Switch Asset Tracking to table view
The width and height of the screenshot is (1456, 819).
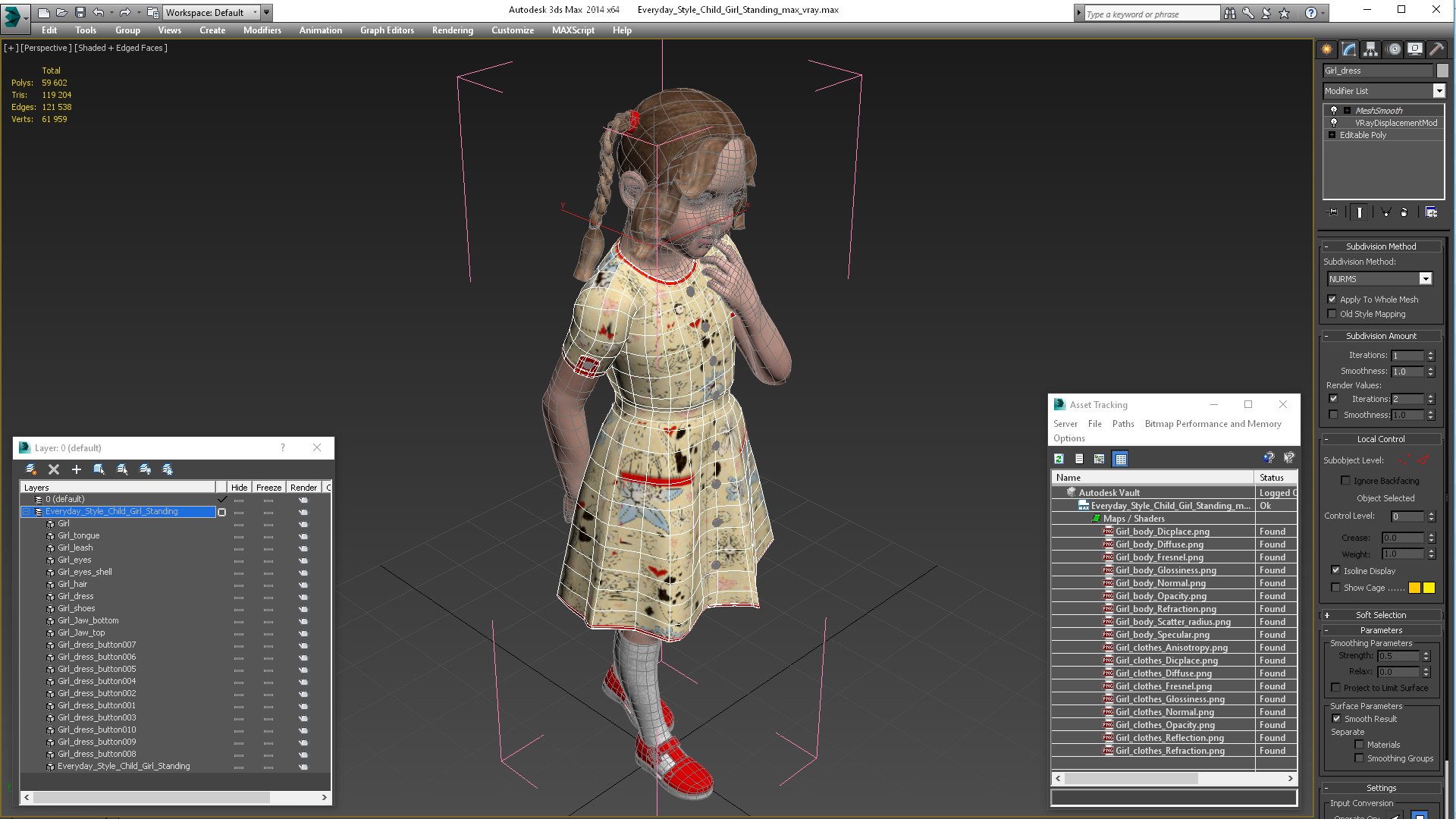coord(1120,459)
